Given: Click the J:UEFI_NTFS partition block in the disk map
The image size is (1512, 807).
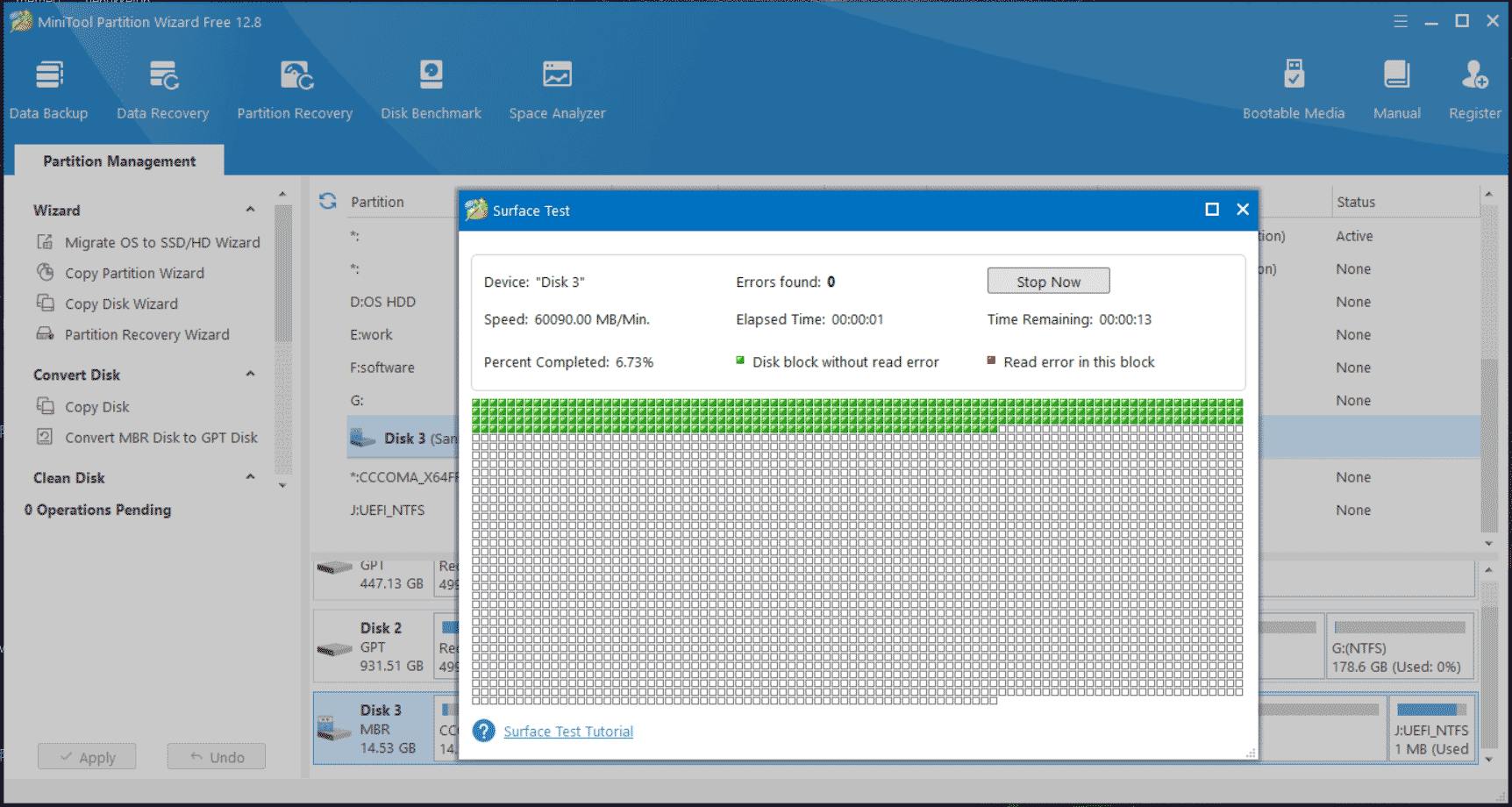Looking at the screenshot, I should point(1431,729).
